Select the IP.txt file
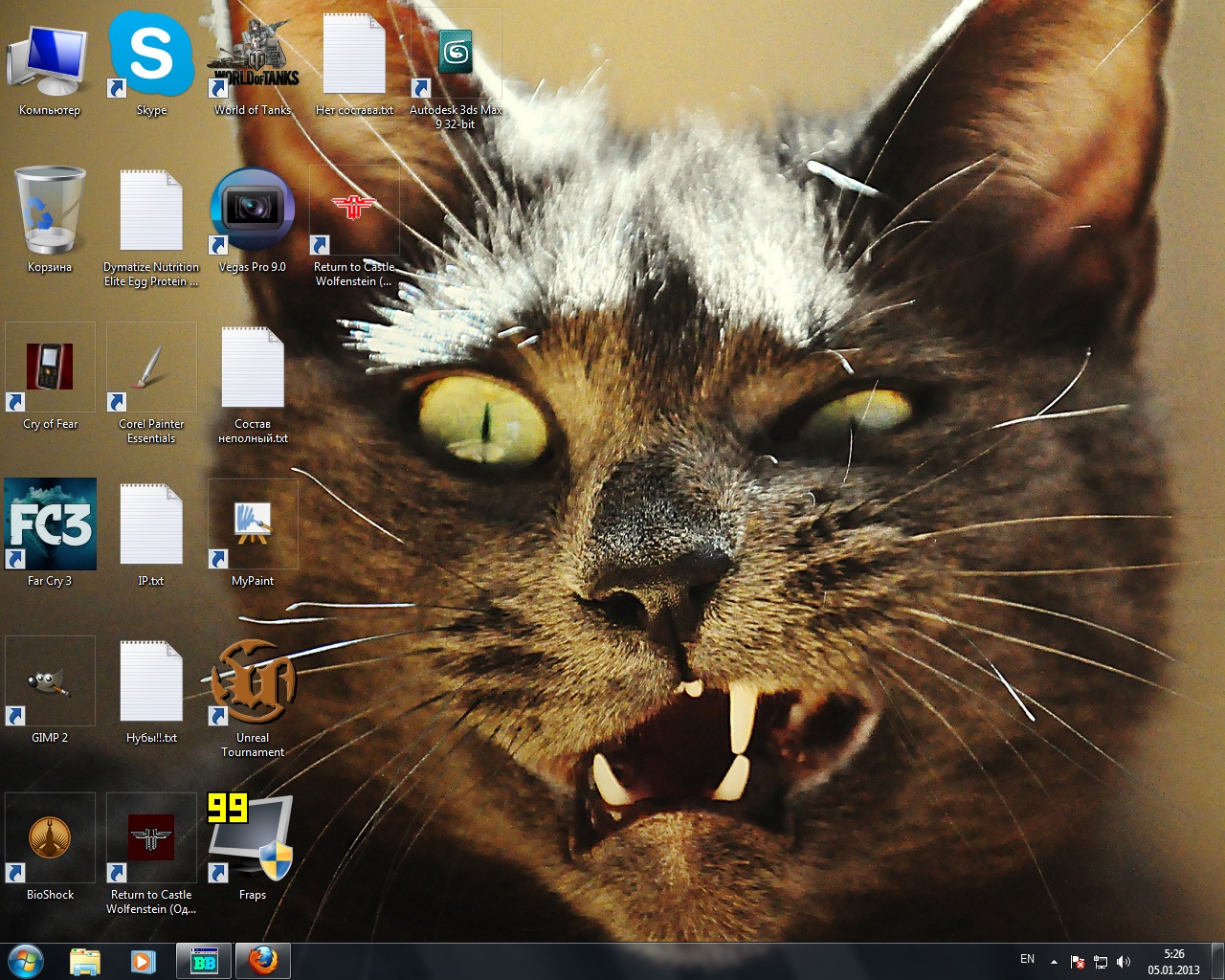This screenshot has width=1225, height=980. click(x=151, y=524)
